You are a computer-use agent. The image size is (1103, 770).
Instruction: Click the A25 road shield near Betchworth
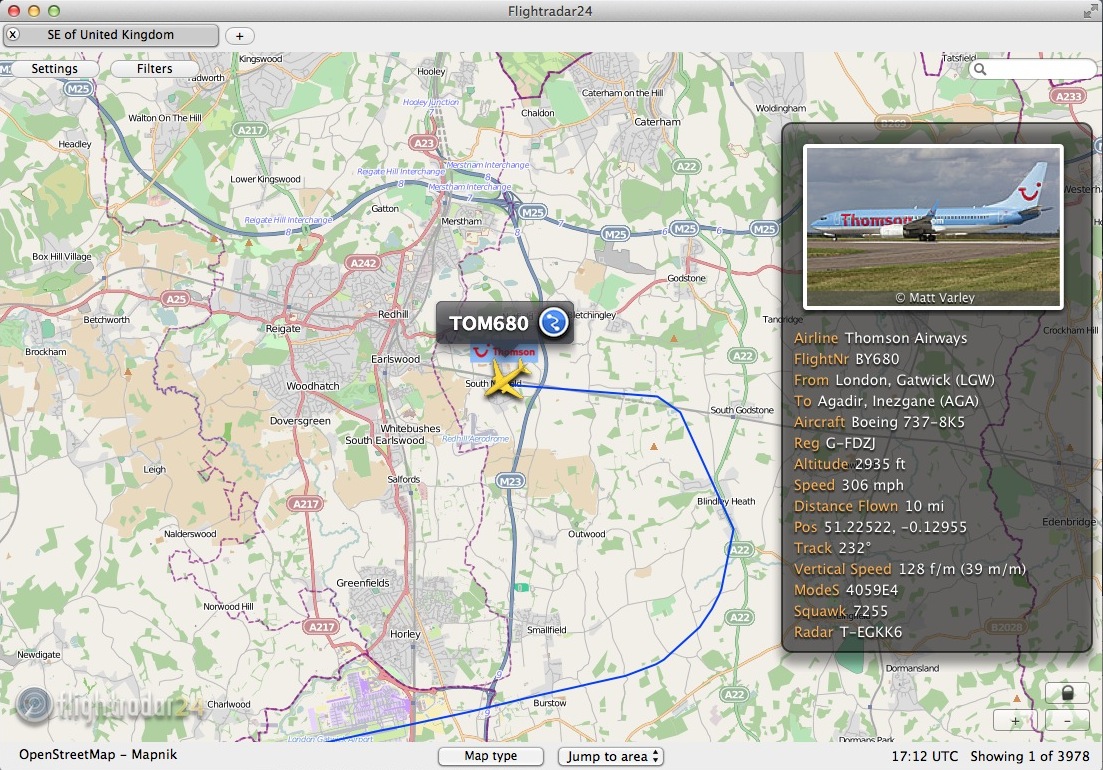click(176, 299)
